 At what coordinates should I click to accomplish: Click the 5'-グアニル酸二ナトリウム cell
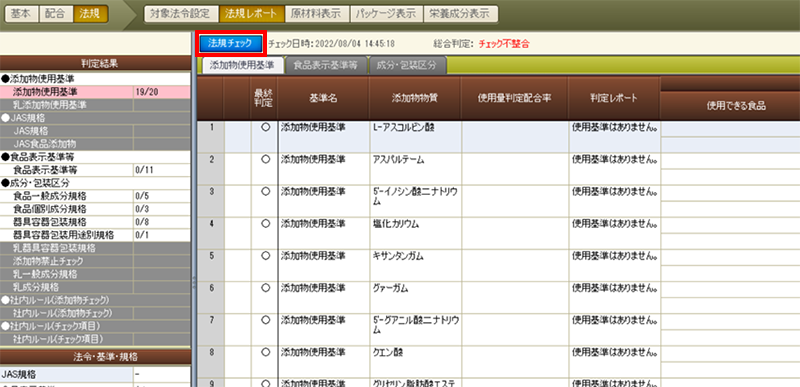(415, 329)
